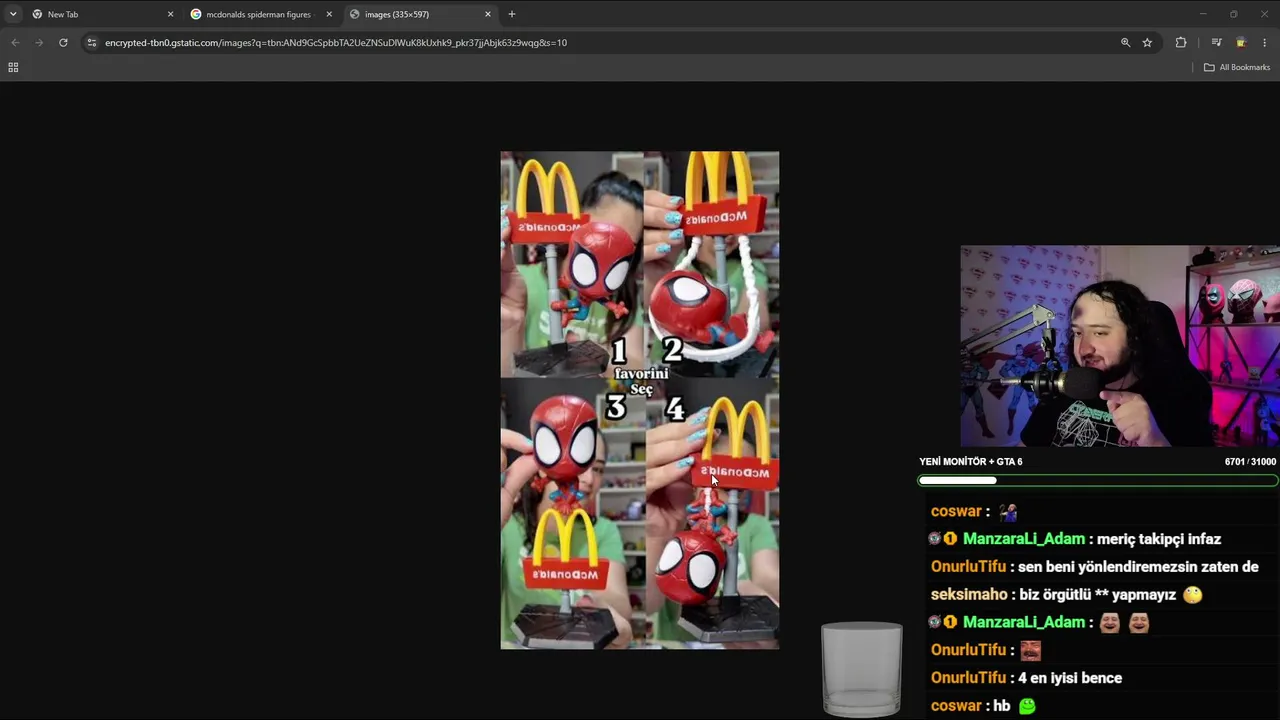Switch to the New Tab tab
Viewport: 1280px width, 720px height.
[x=103, y=14]
